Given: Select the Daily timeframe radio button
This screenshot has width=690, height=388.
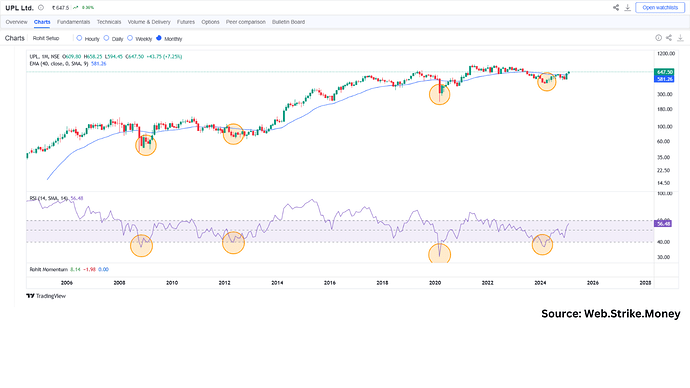Looking at the screenshot, I should (x=106, y=38).
